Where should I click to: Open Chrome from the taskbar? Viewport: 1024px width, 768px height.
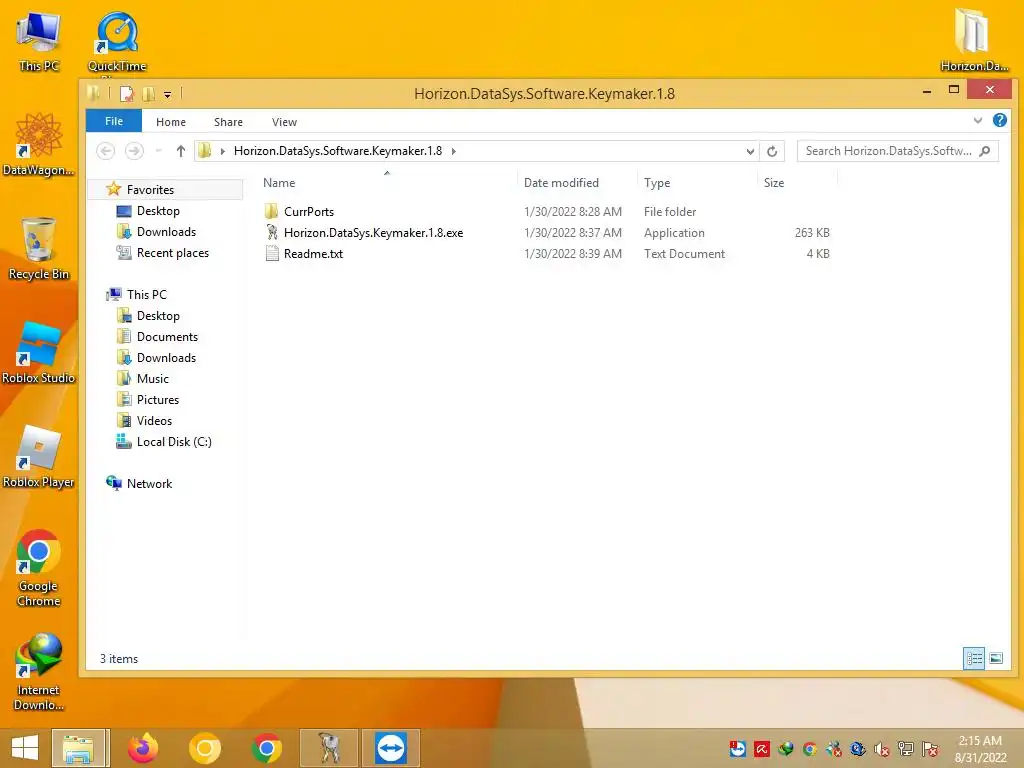tap(266, 748)
